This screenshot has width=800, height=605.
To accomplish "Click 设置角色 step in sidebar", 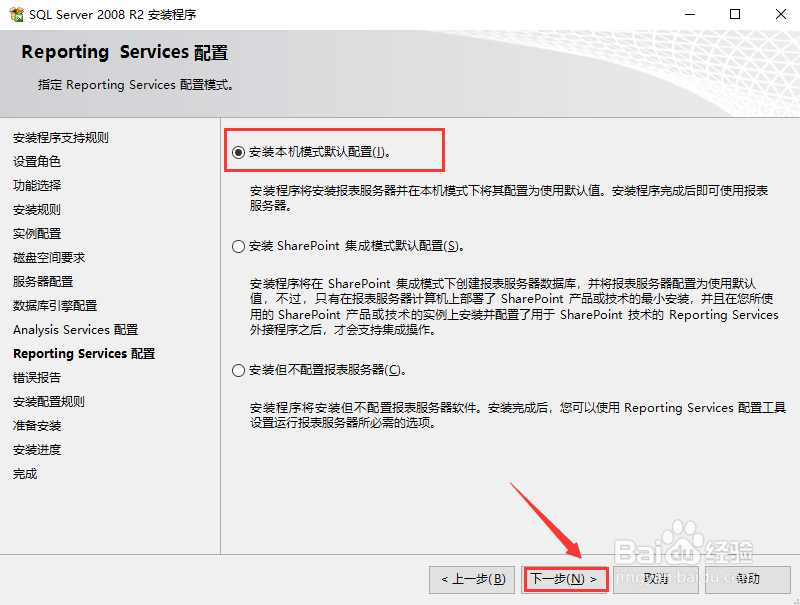I will 37,162.
